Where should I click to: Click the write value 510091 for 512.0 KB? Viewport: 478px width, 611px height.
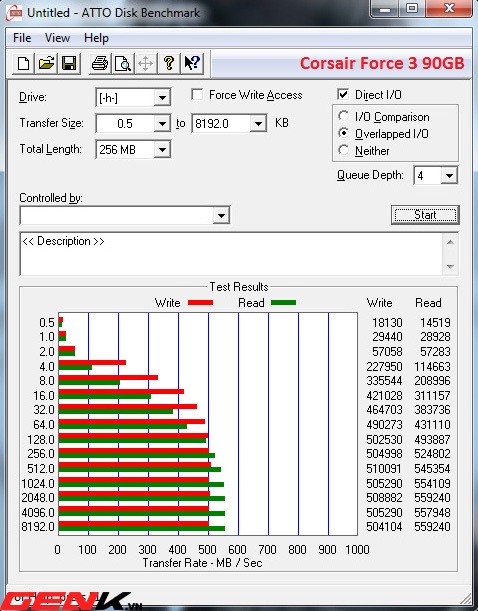click(x=384, y=468)
